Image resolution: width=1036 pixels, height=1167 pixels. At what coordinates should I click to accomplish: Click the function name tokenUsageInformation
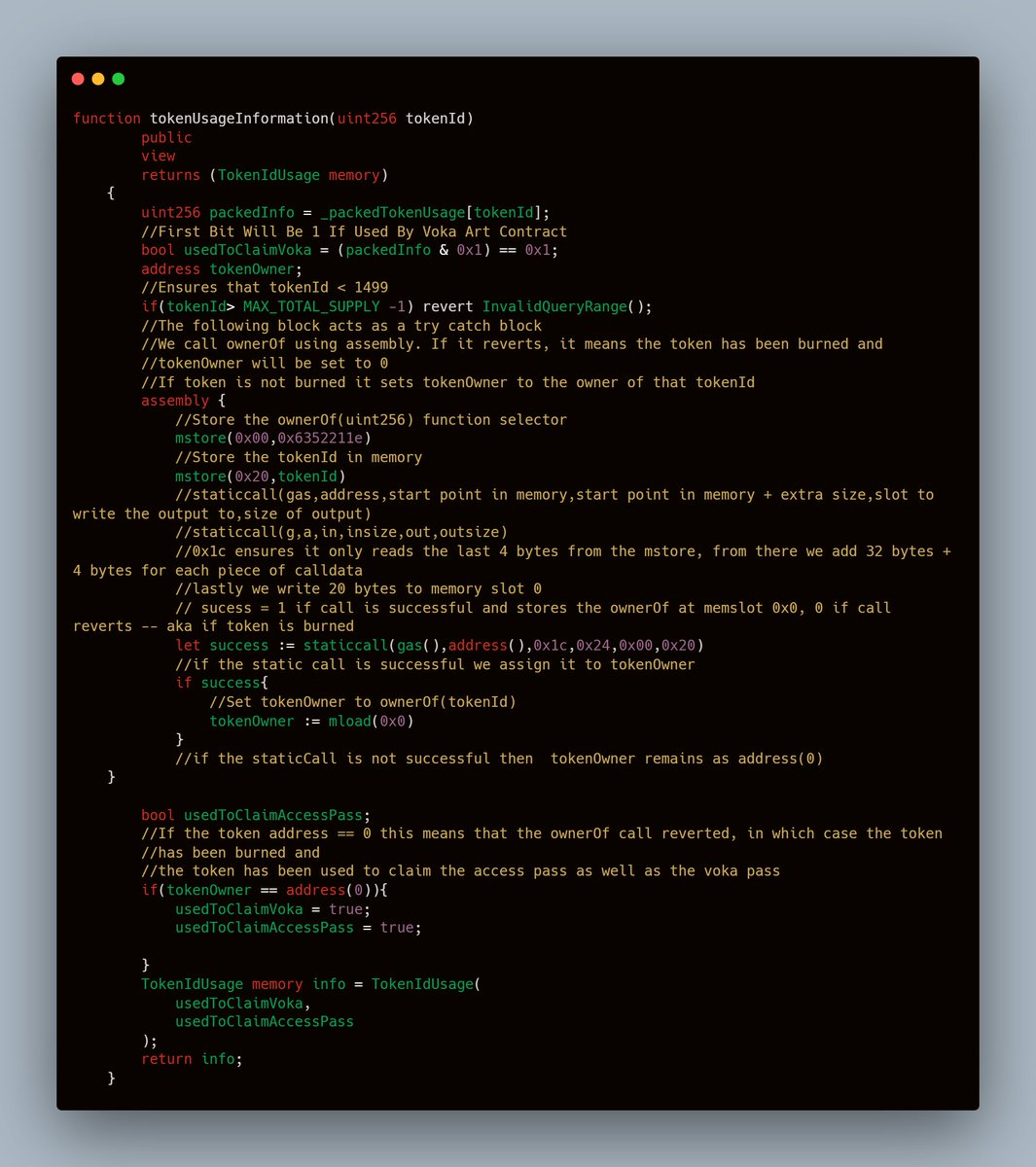pos(239,119)
